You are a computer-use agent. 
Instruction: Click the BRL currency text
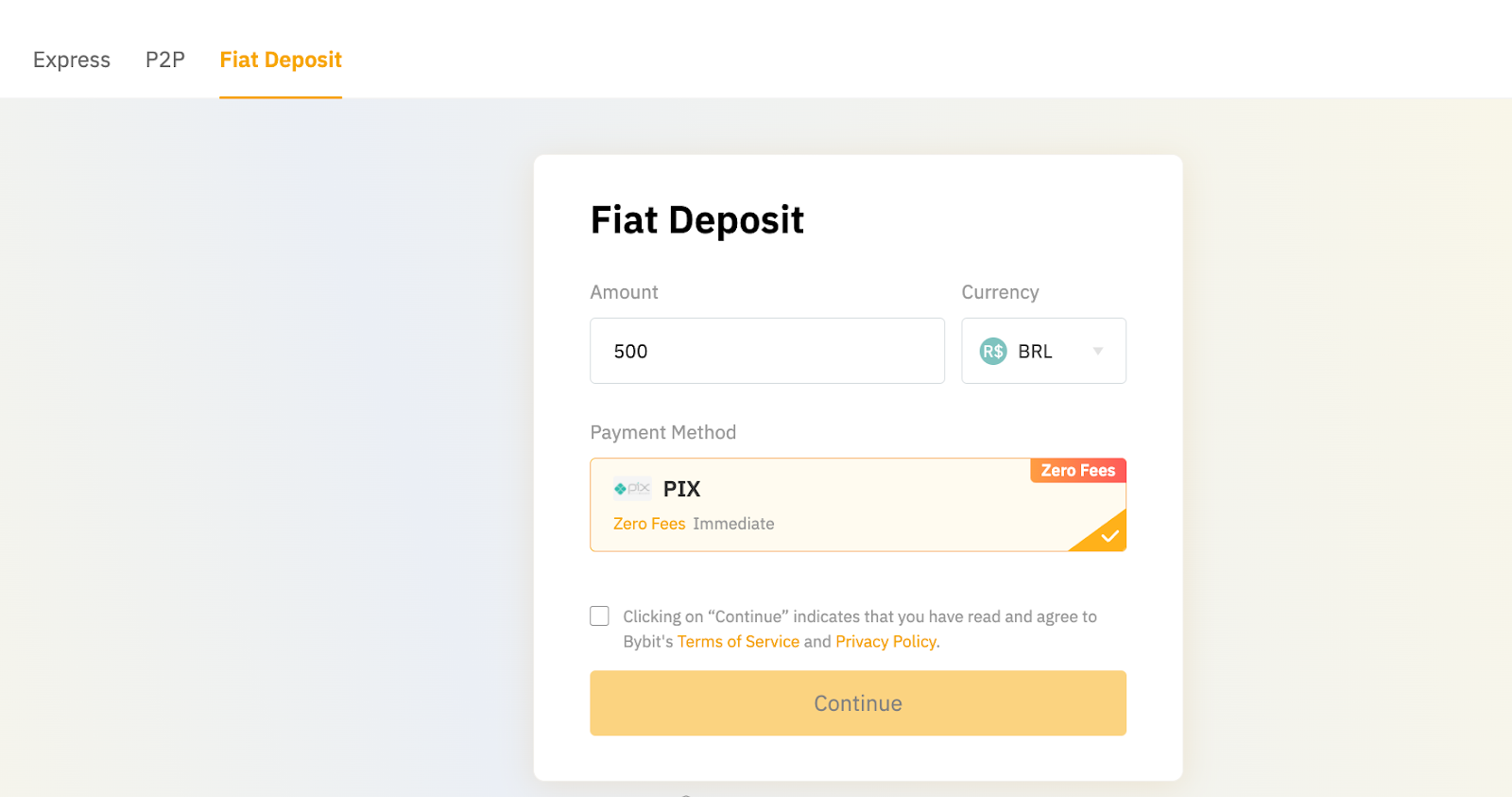[x=1035, y=352]
